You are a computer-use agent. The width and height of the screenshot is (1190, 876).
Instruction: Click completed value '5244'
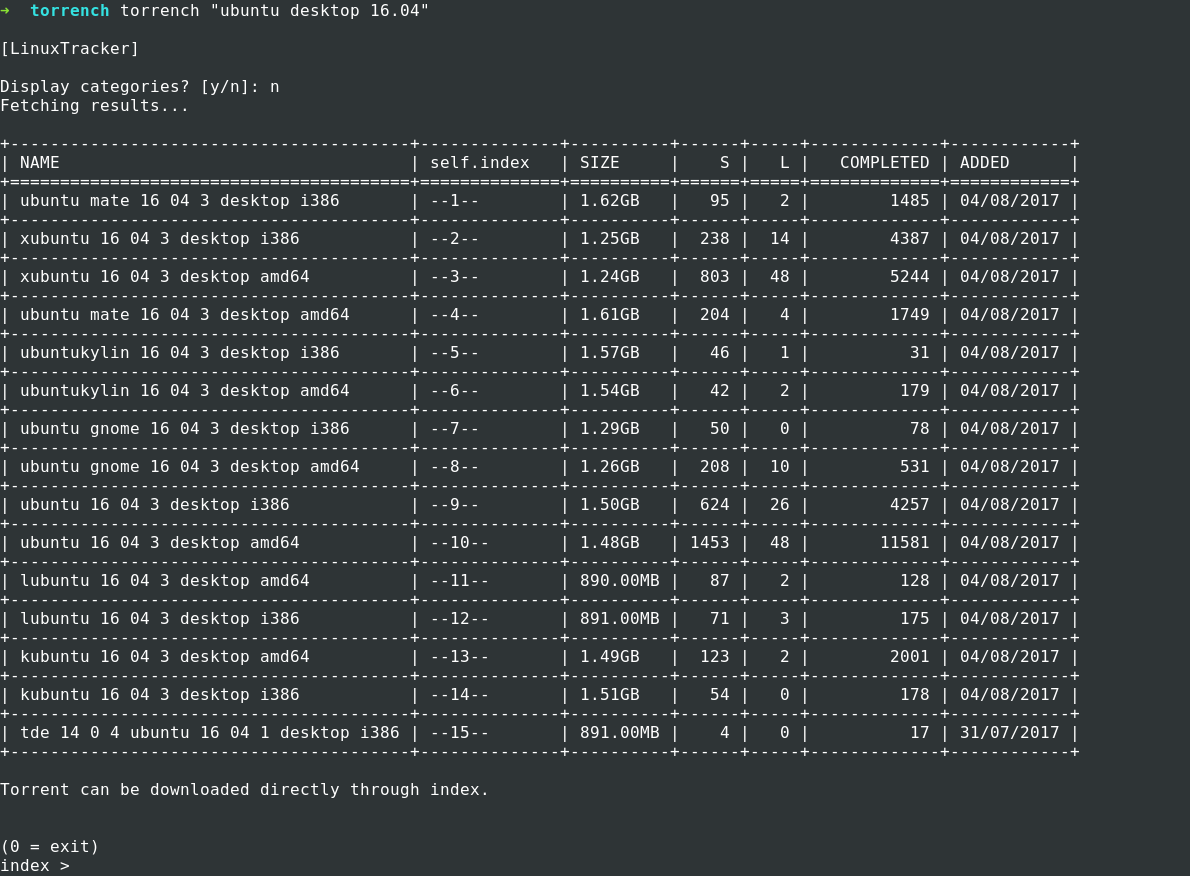[x=910, y=277]
